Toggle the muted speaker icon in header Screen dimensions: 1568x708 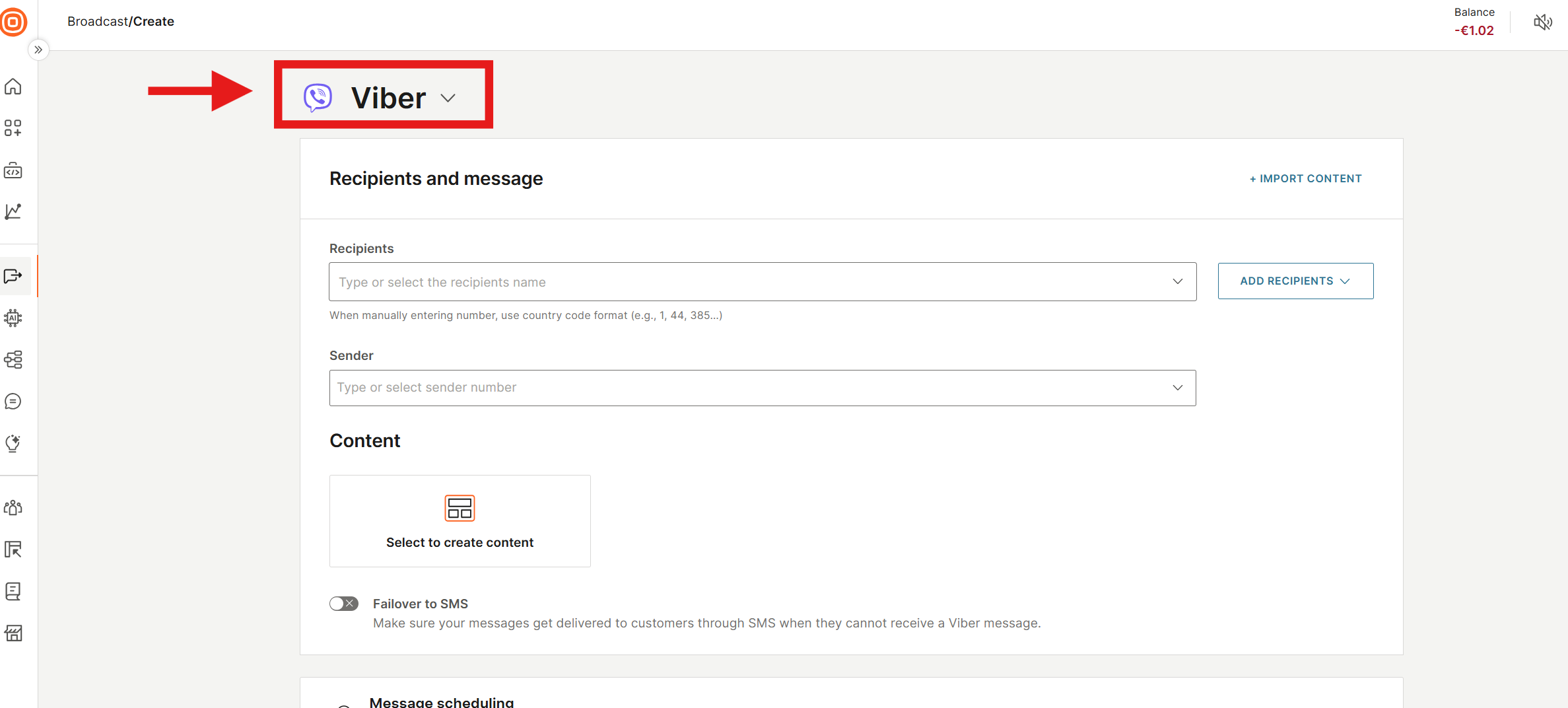[1543, 22]
